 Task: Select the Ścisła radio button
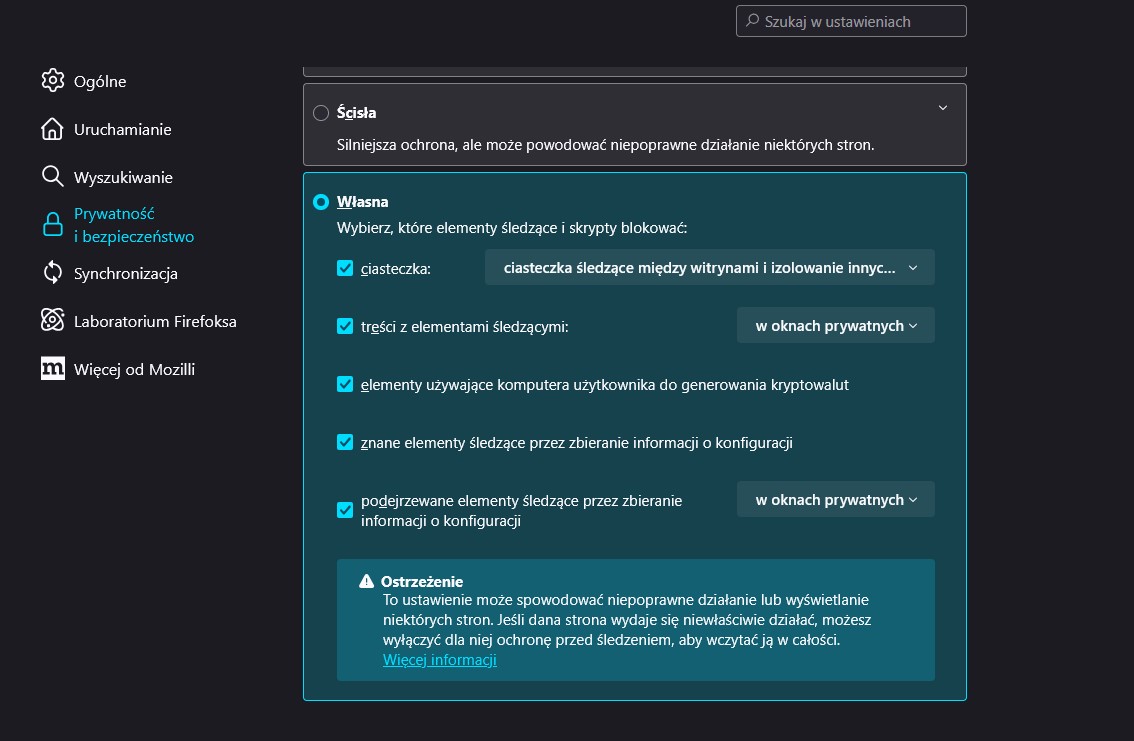[x=321, y=113]
